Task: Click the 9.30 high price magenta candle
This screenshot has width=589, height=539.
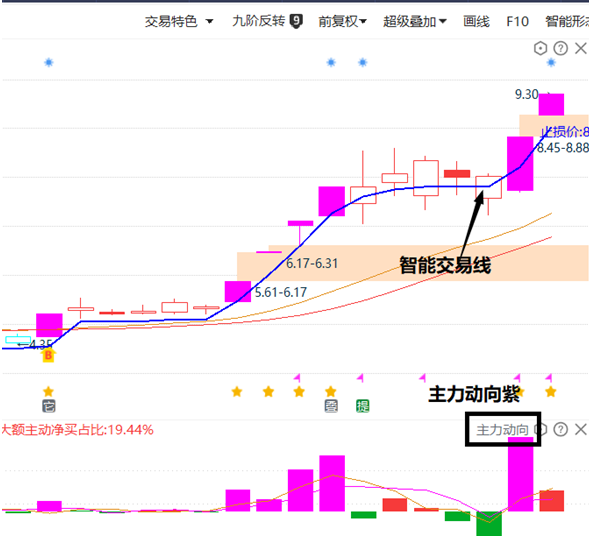Action: pos(551,104)
